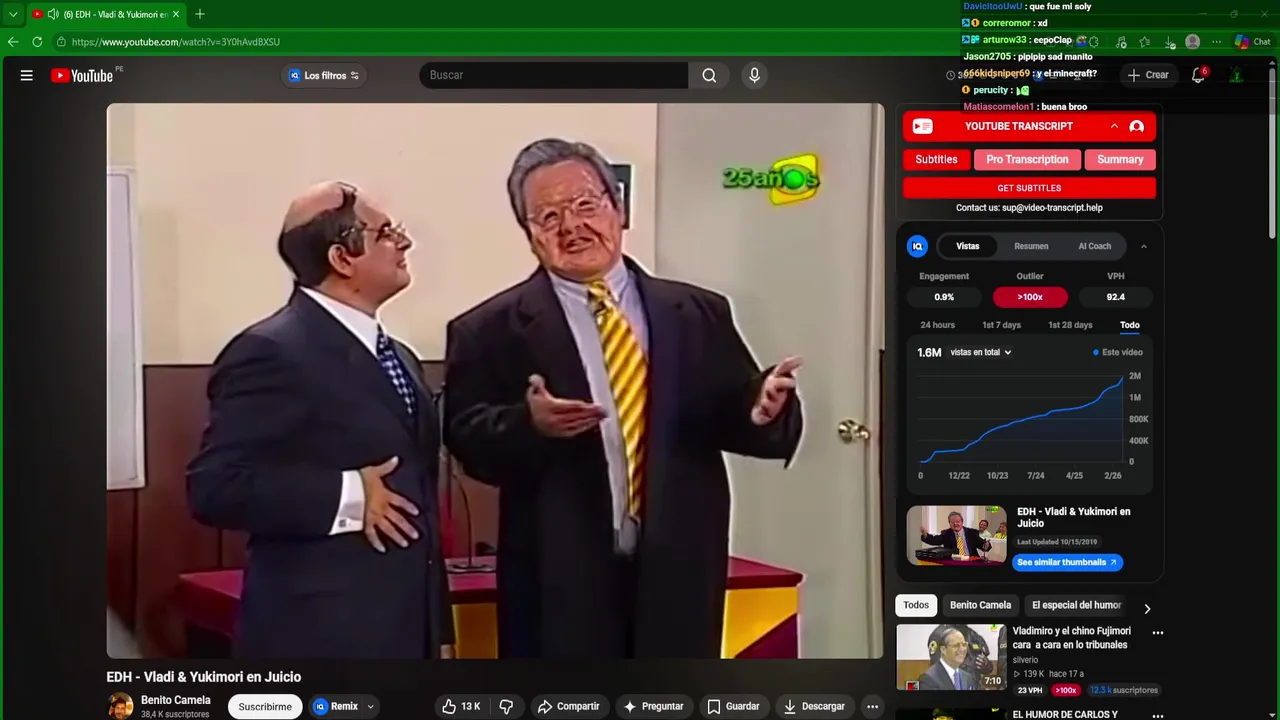
Task: Reload the page with the refresh icon
Action: pos(37,42)
